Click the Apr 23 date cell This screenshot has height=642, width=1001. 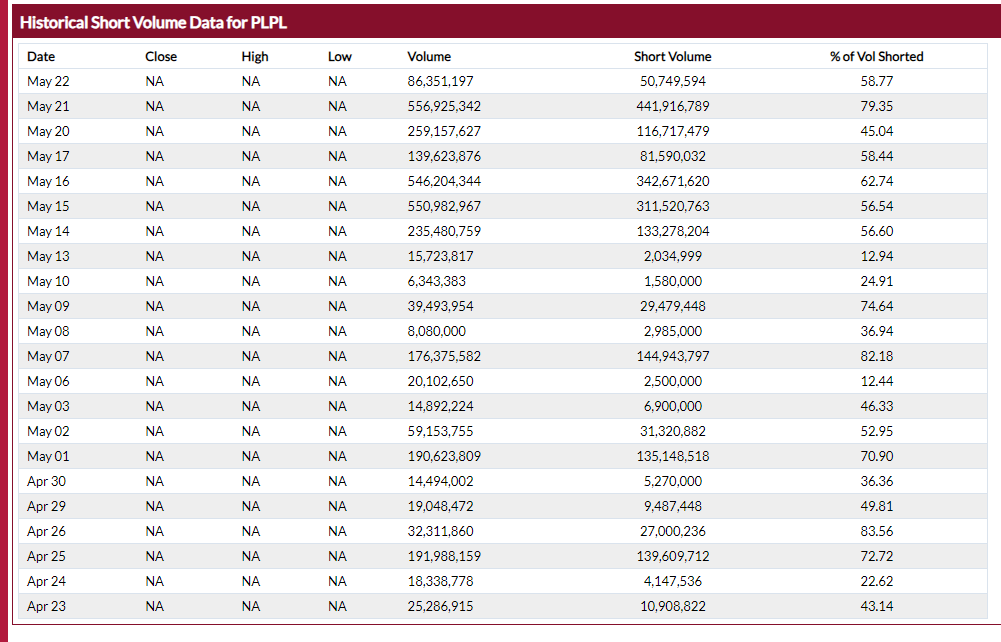tap(46, 606)
